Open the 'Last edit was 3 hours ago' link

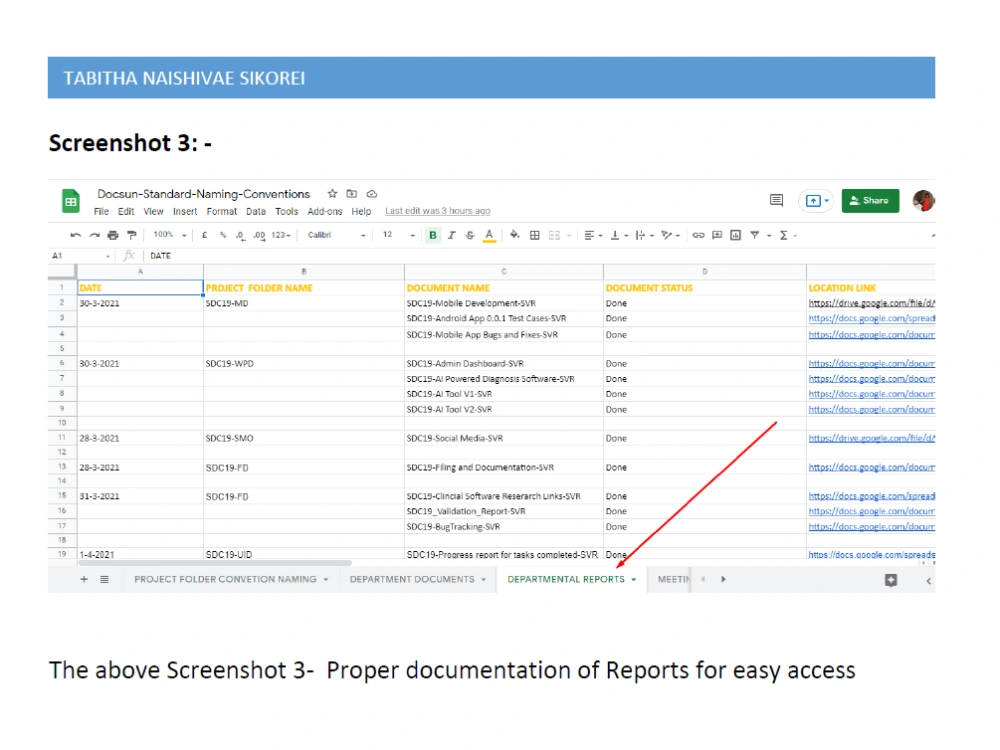(x=438, y=211)
